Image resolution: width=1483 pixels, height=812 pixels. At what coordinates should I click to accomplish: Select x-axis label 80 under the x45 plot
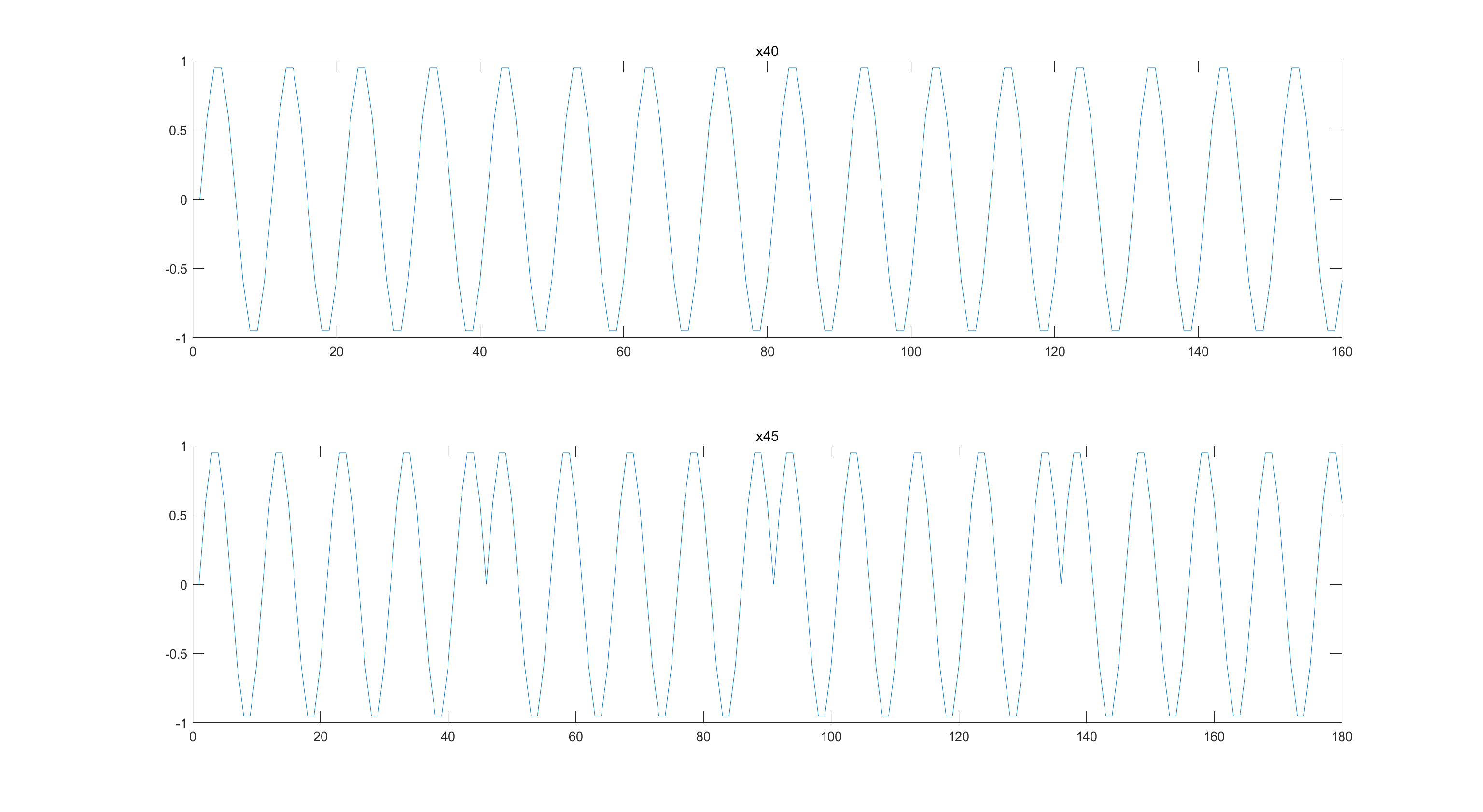tap(703, 737)
